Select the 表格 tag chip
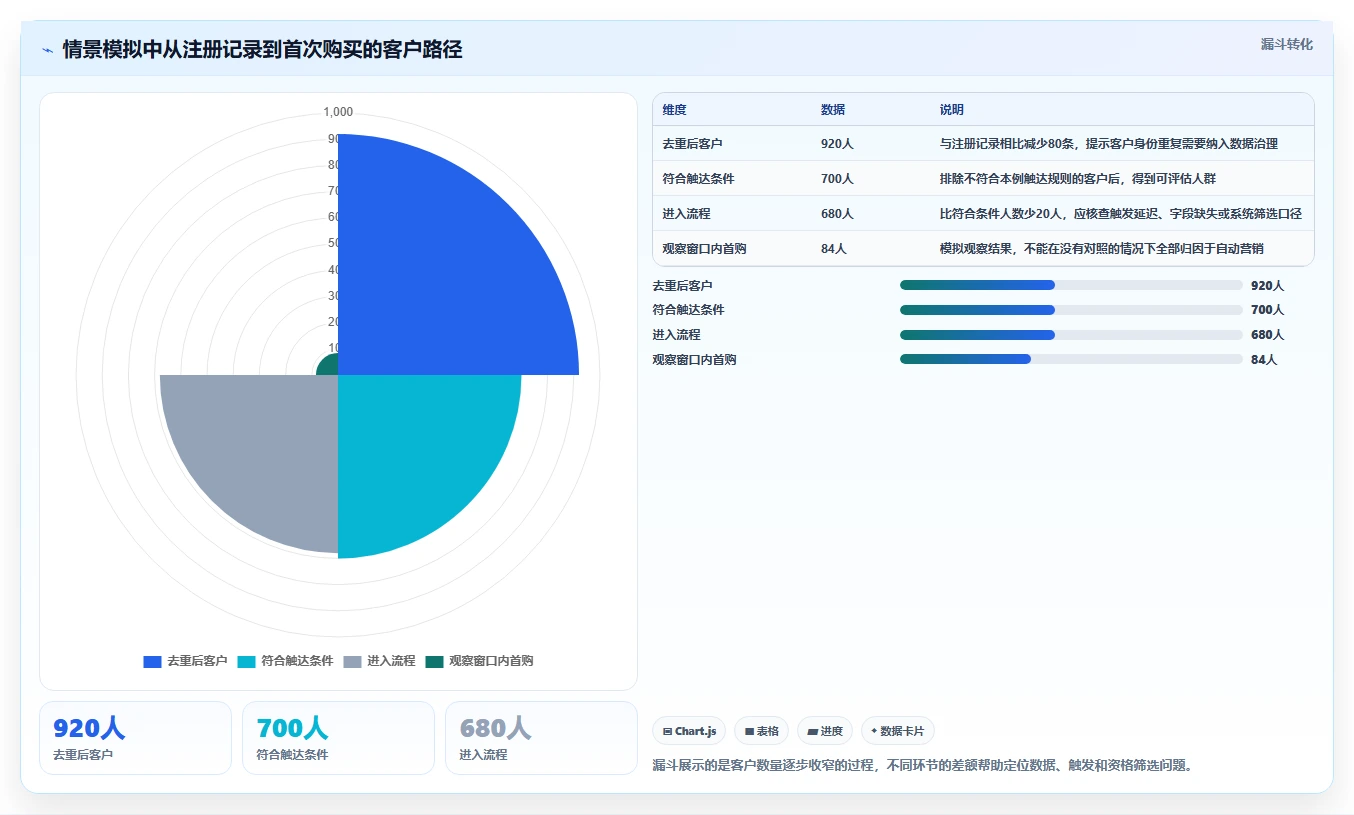 pos(761,731)
